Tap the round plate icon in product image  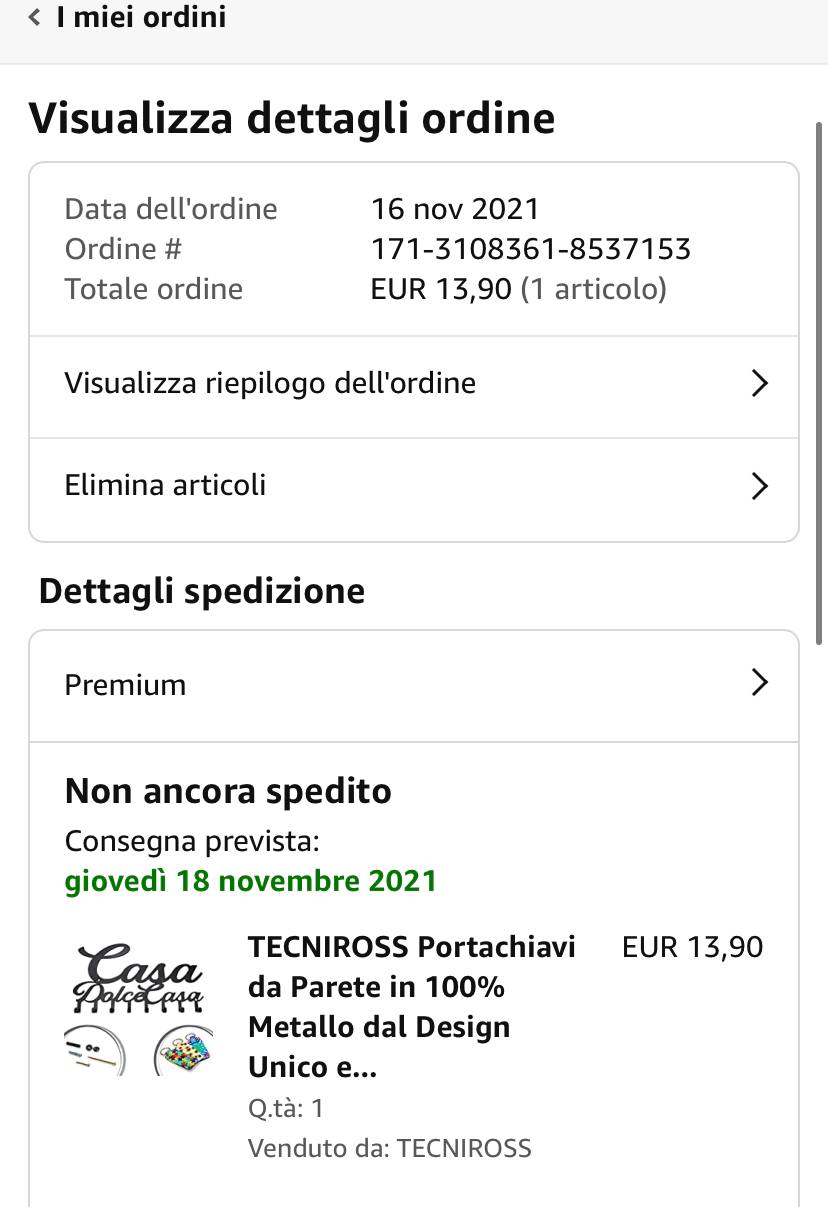(96, 1051)
